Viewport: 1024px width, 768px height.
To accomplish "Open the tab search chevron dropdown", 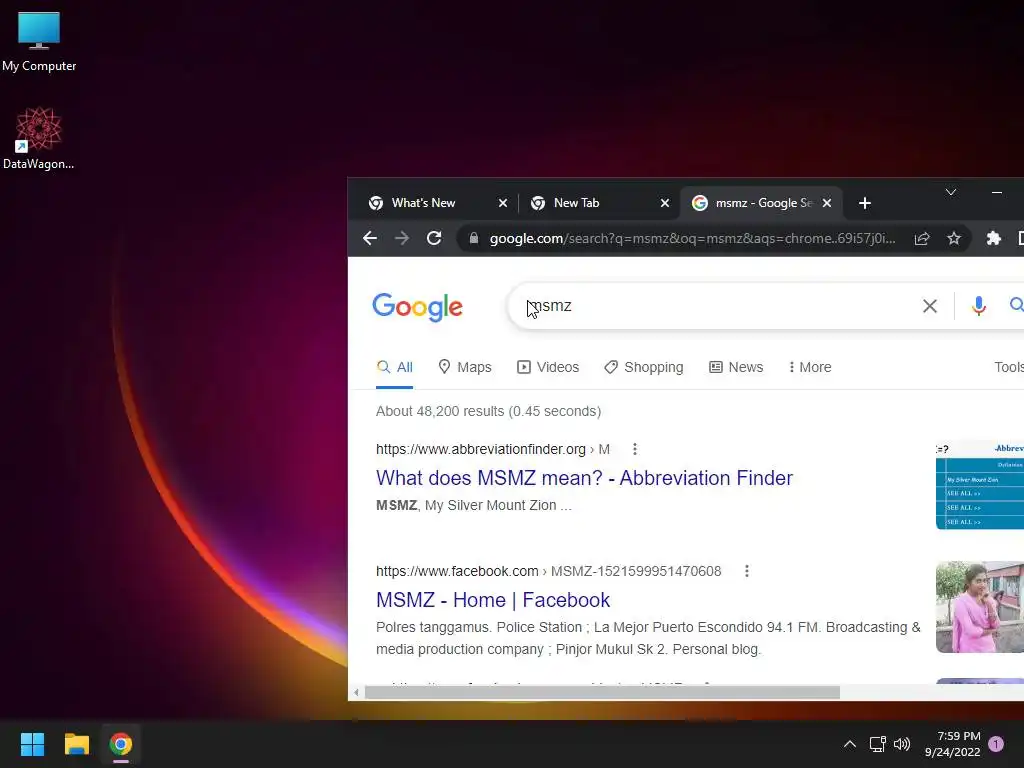I will (x=951, y=192).
